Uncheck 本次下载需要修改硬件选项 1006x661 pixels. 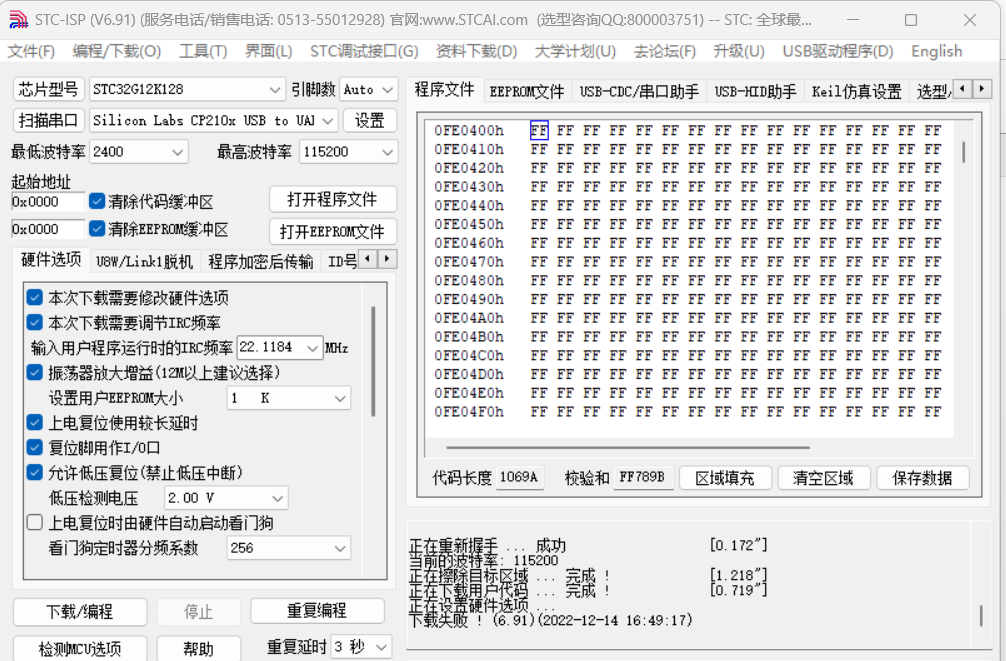coord(35,297)
